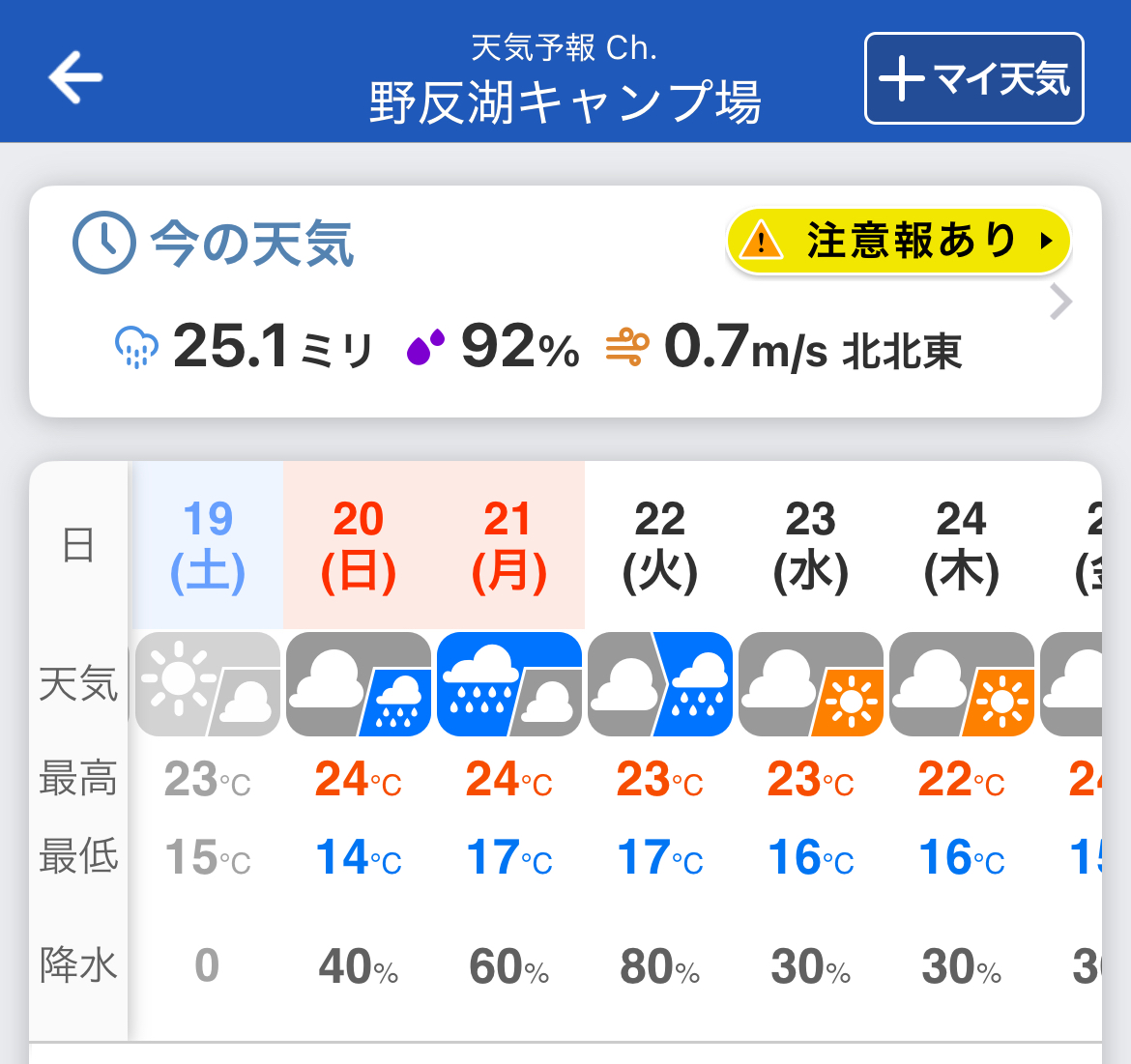Image resolution: width=1131 pixels, height=1064 pixels.
Task: Tap the cloud-to-rain icon for Tuesday the 22nd
Action: point(660,684)
